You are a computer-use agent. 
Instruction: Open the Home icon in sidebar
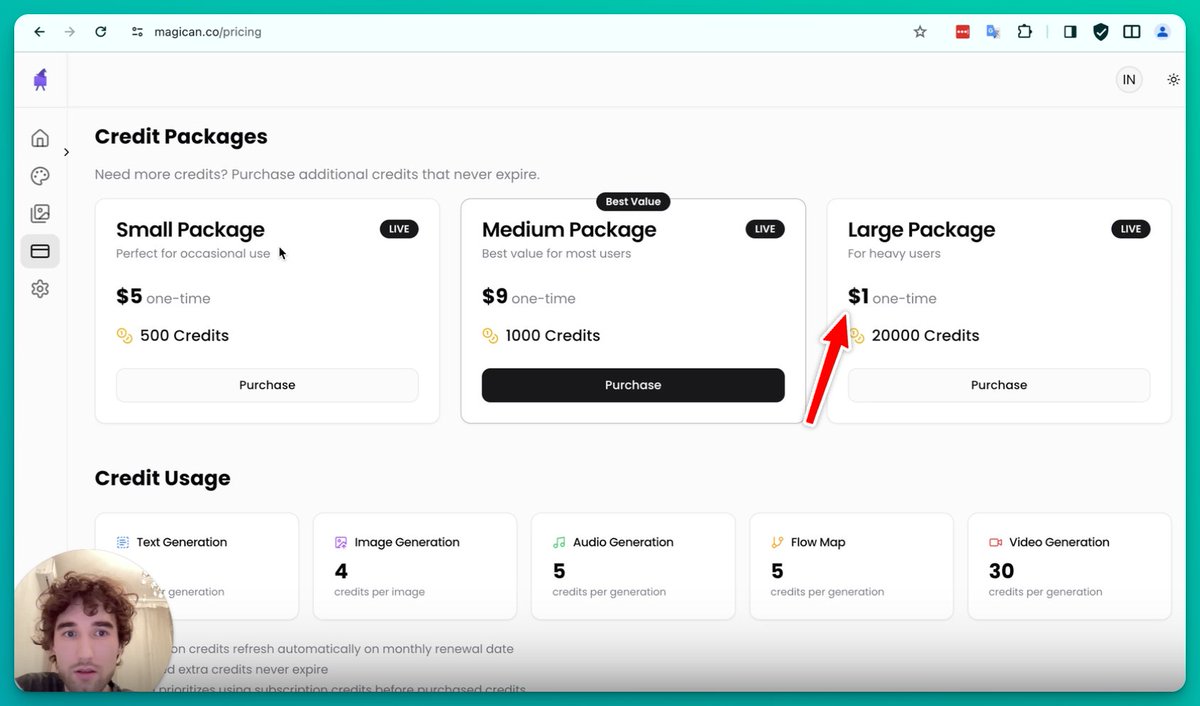[x=40, y=138]
